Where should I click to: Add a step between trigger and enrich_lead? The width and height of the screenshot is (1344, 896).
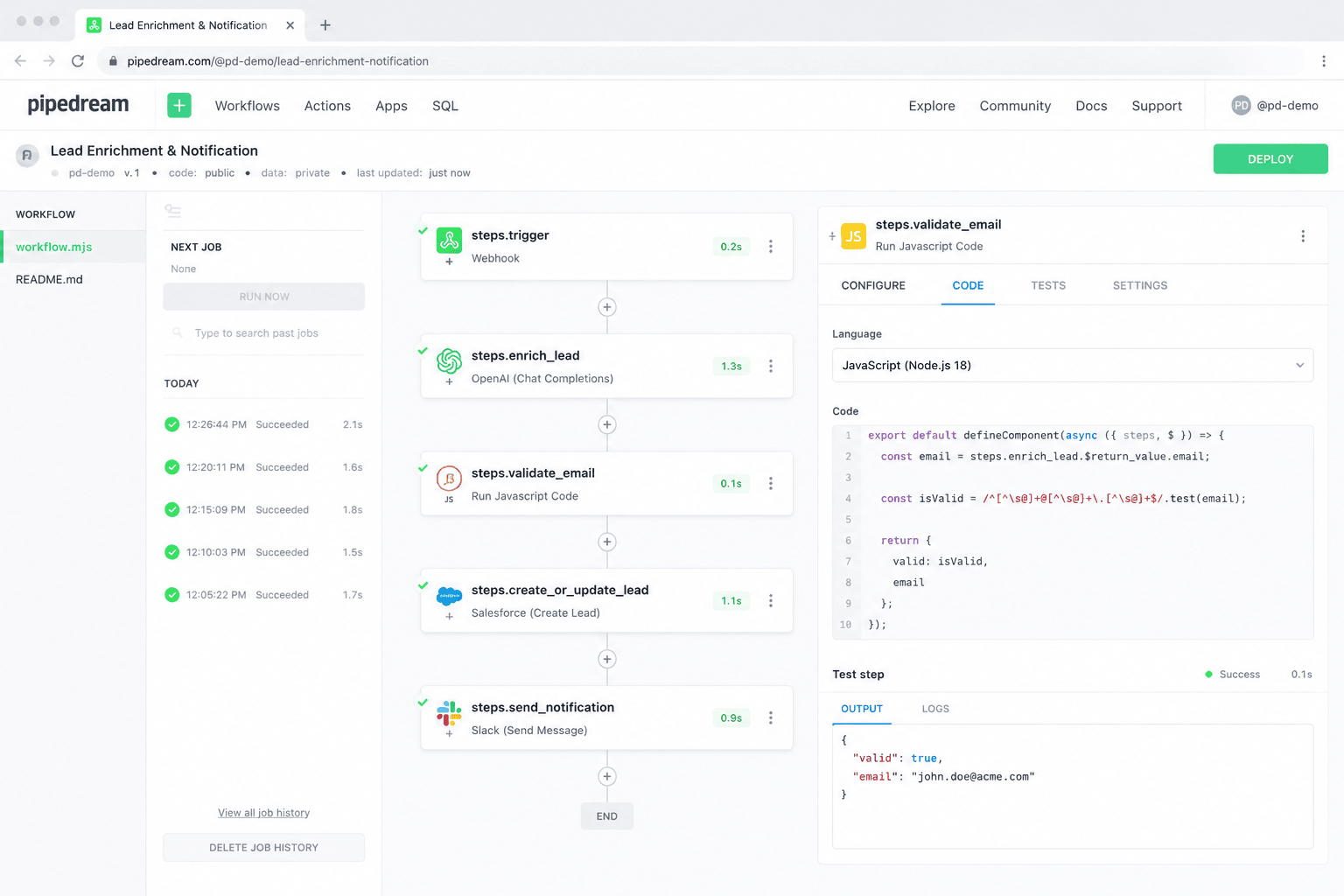[x=607, y=307]
